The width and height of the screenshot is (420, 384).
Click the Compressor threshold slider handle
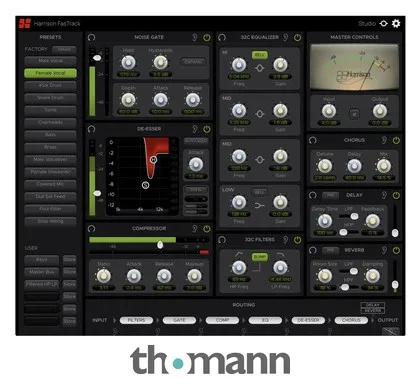point(160,245)
